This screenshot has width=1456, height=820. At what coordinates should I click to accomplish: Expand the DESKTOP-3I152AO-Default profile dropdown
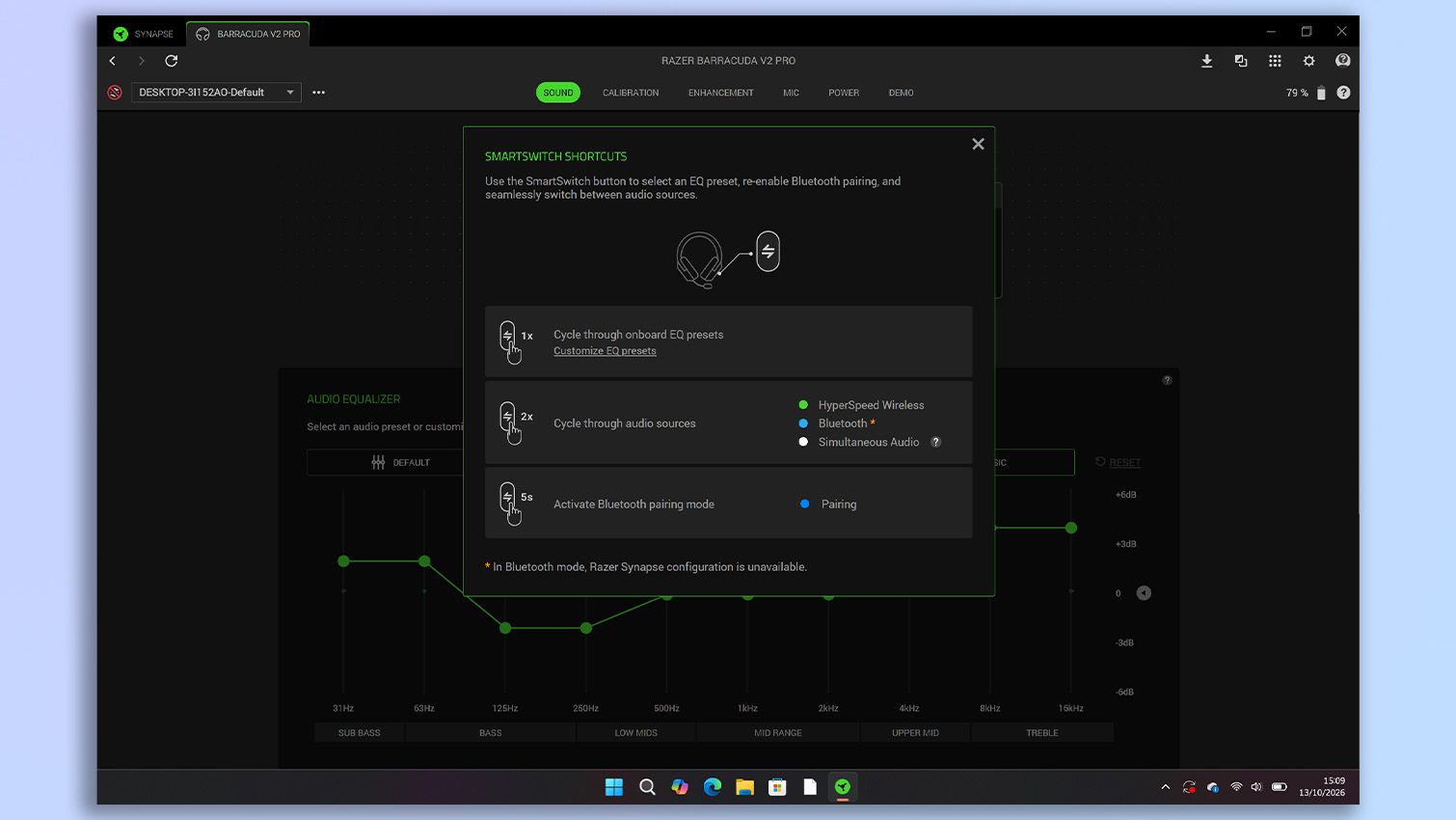pyautogui.click(x=216, y=93)
